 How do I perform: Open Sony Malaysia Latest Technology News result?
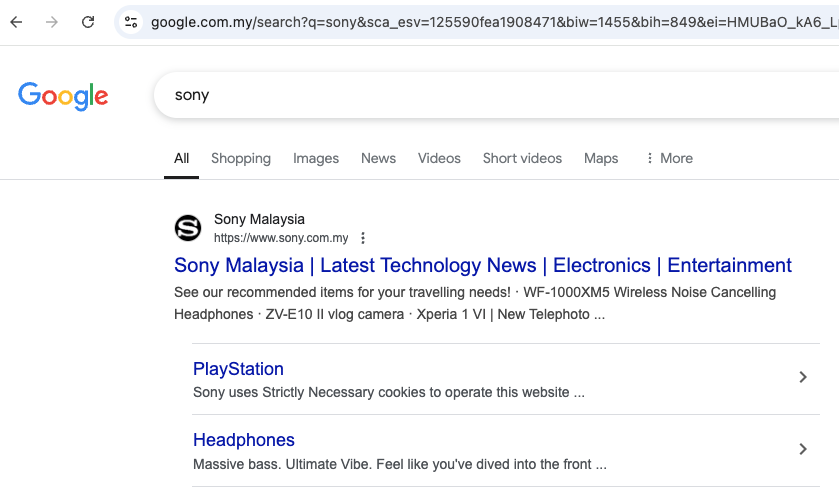(483, 265)
